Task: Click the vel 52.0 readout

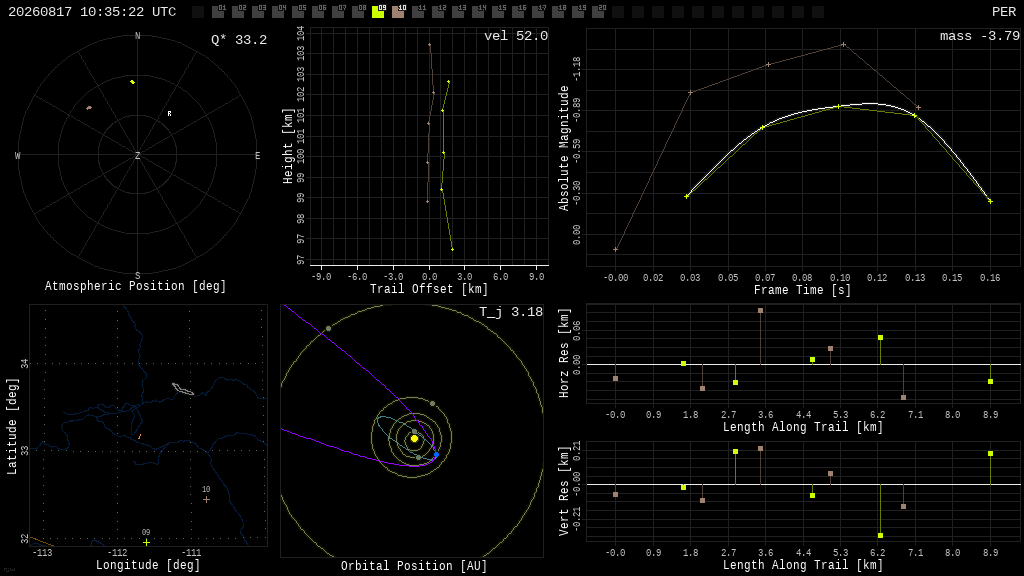Action: click(x=516, y=36)
